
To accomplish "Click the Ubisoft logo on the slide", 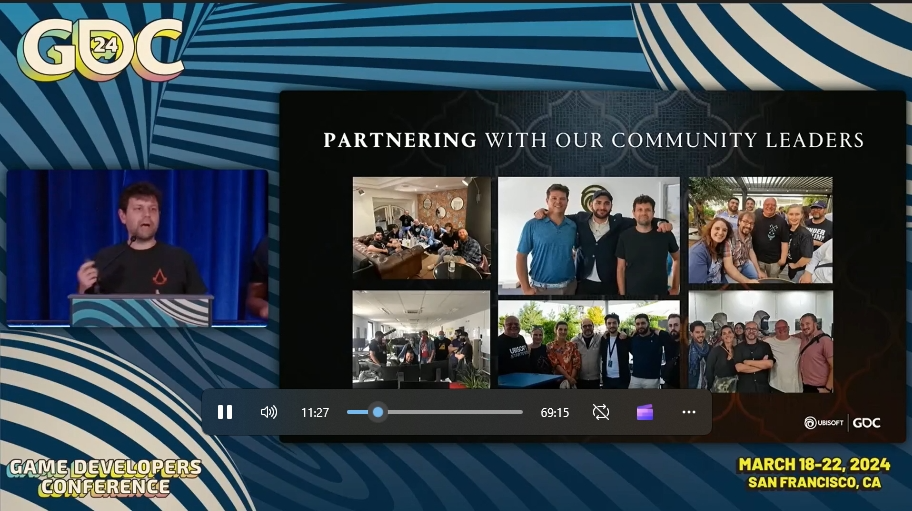I will point(824,423).
